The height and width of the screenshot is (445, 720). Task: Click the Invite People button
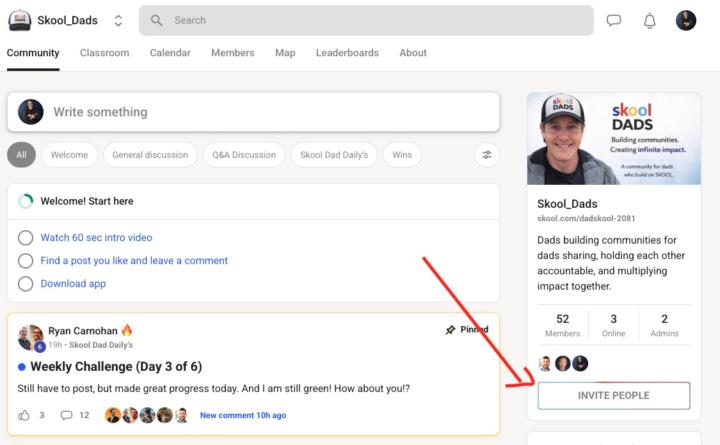(613, 396)
